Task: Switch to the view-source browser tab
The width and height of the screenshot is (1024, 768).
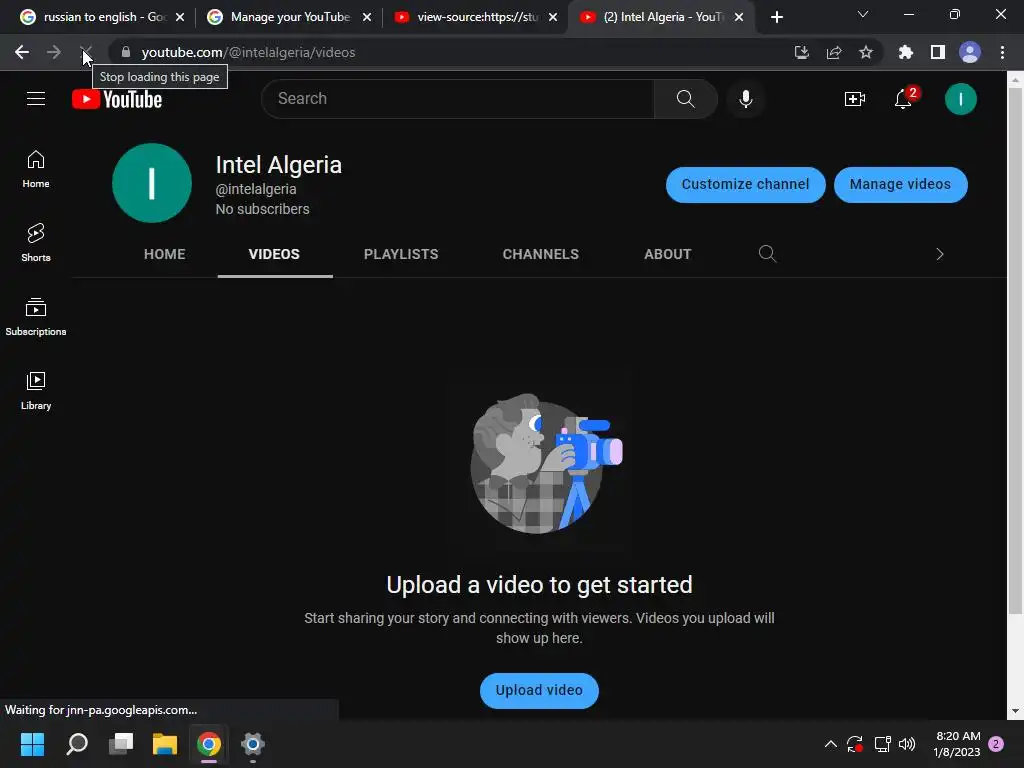Action: (476, 17)
